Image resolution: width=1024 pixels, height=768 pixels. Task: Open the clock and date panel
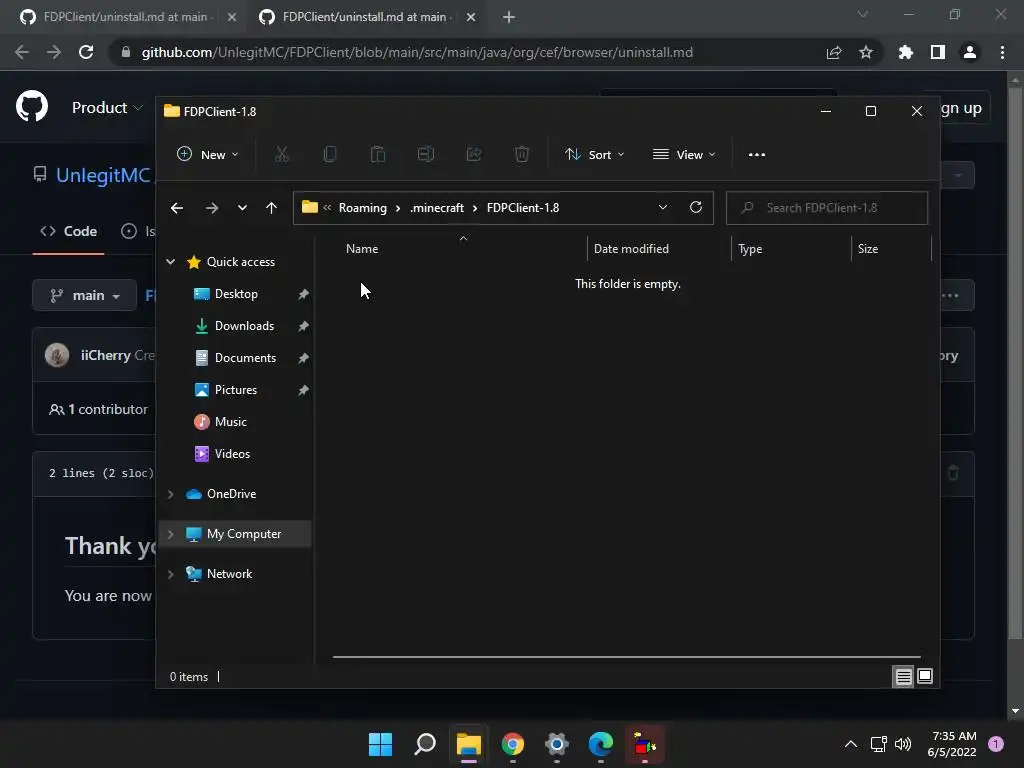[952, 744]
